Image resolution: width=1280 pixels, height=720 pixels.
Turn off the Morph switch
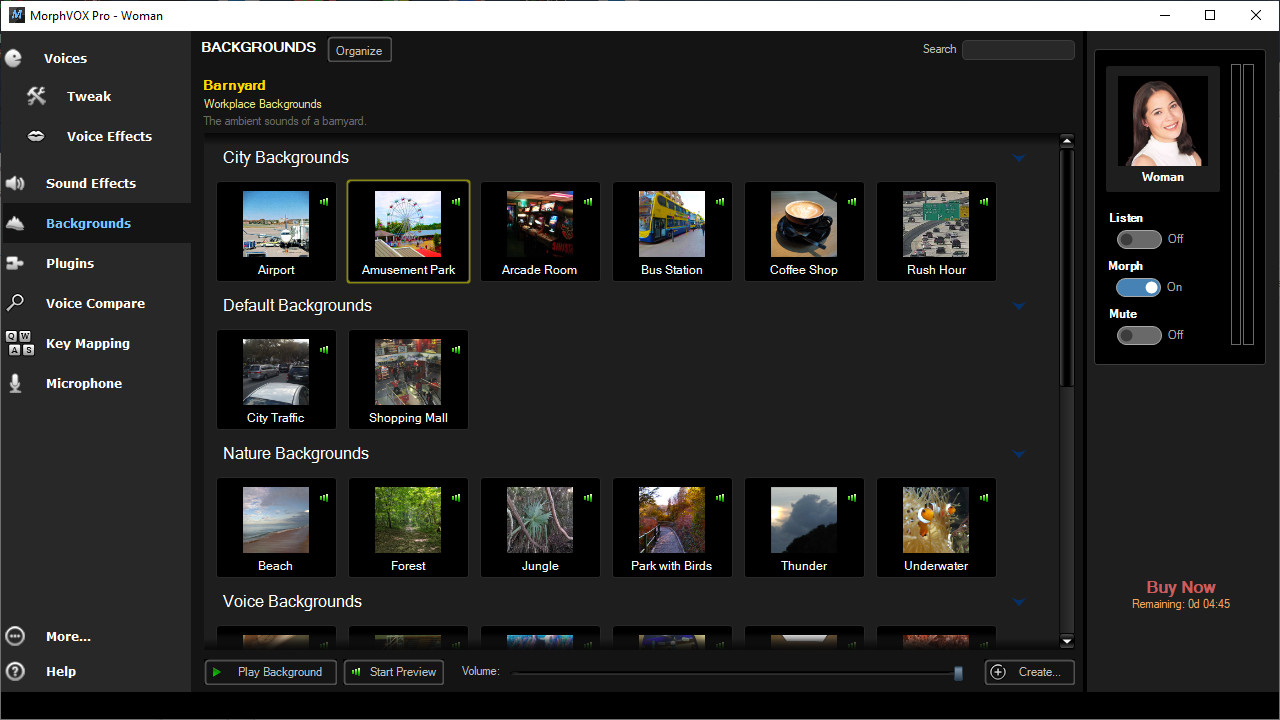point(1139,287)
